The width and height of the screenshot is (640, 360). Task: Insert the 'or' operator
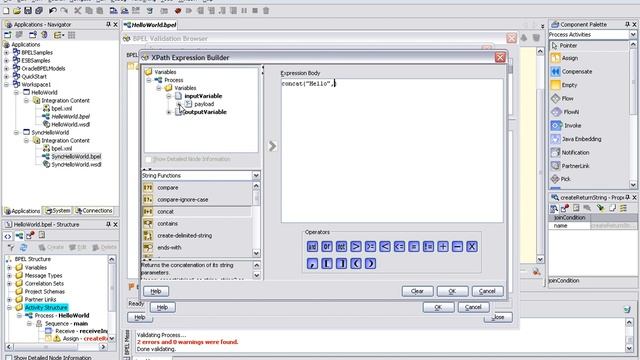coord(327,247)
